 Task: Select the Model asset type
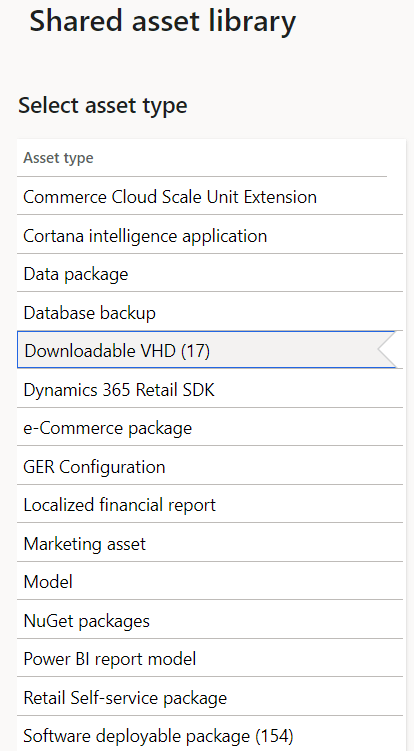coord(210,582)
